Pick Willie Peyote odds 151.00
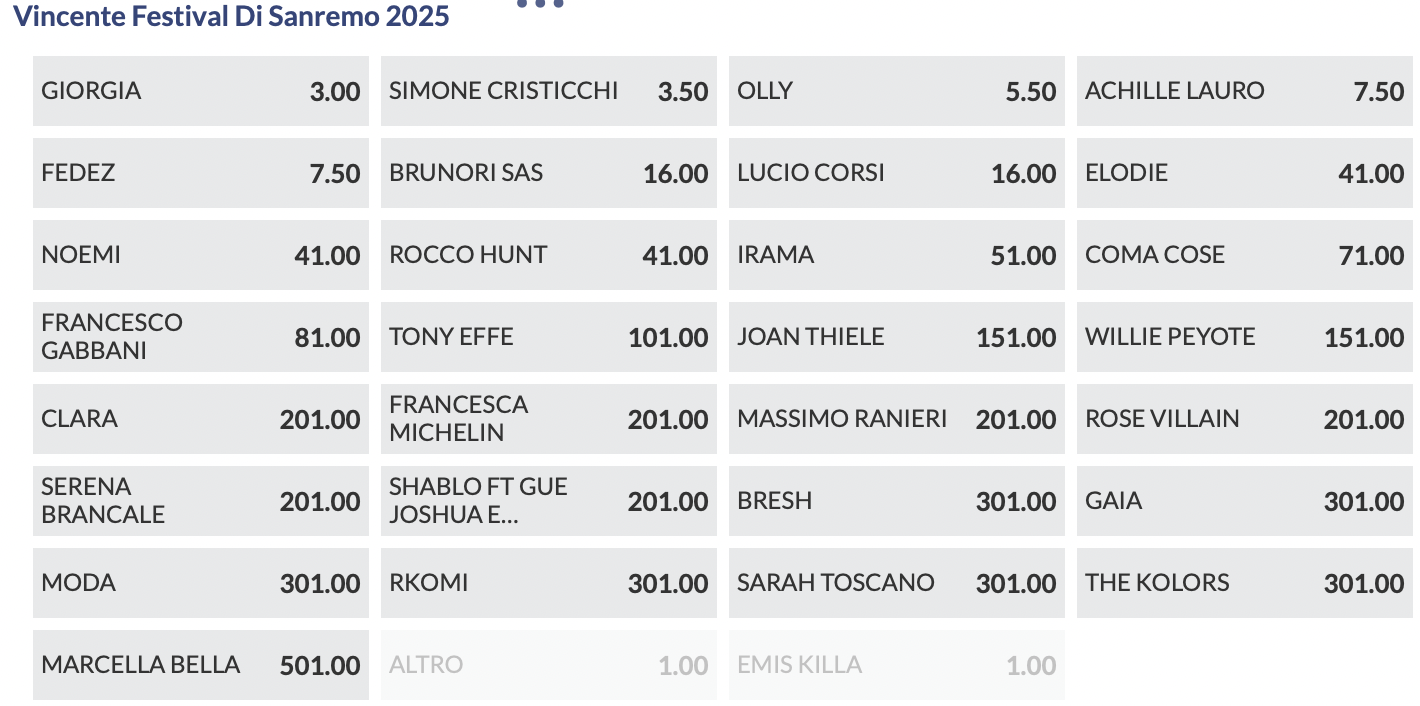1420x706 pixels. [x=1244, y=337]
